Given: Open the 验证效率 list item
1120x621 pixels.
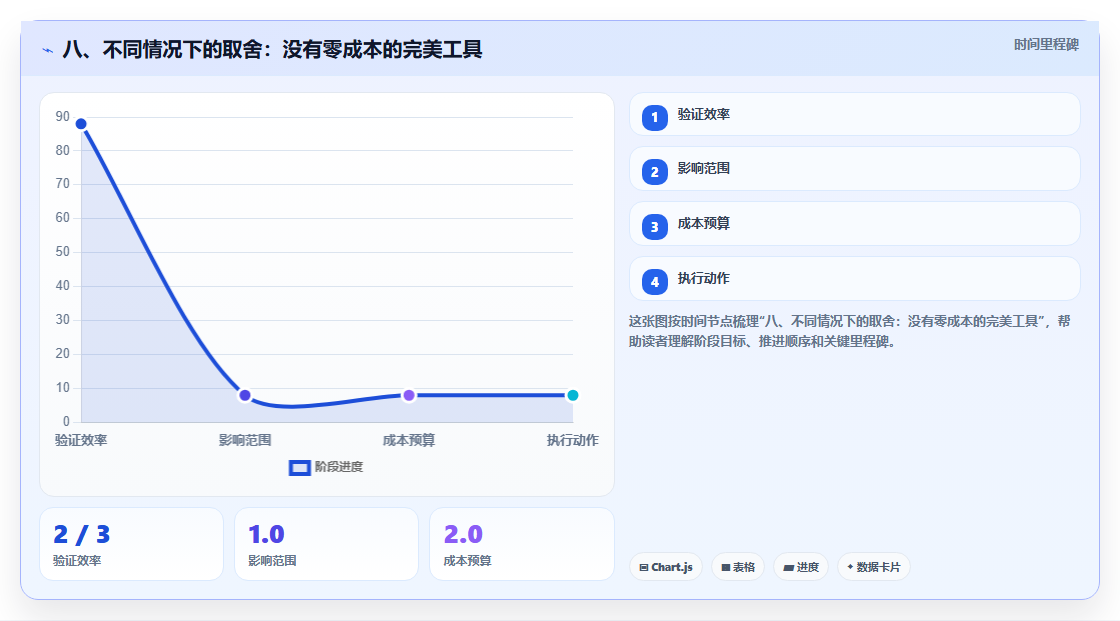Looking at the screenshot, I should click(x=854, y=114).
